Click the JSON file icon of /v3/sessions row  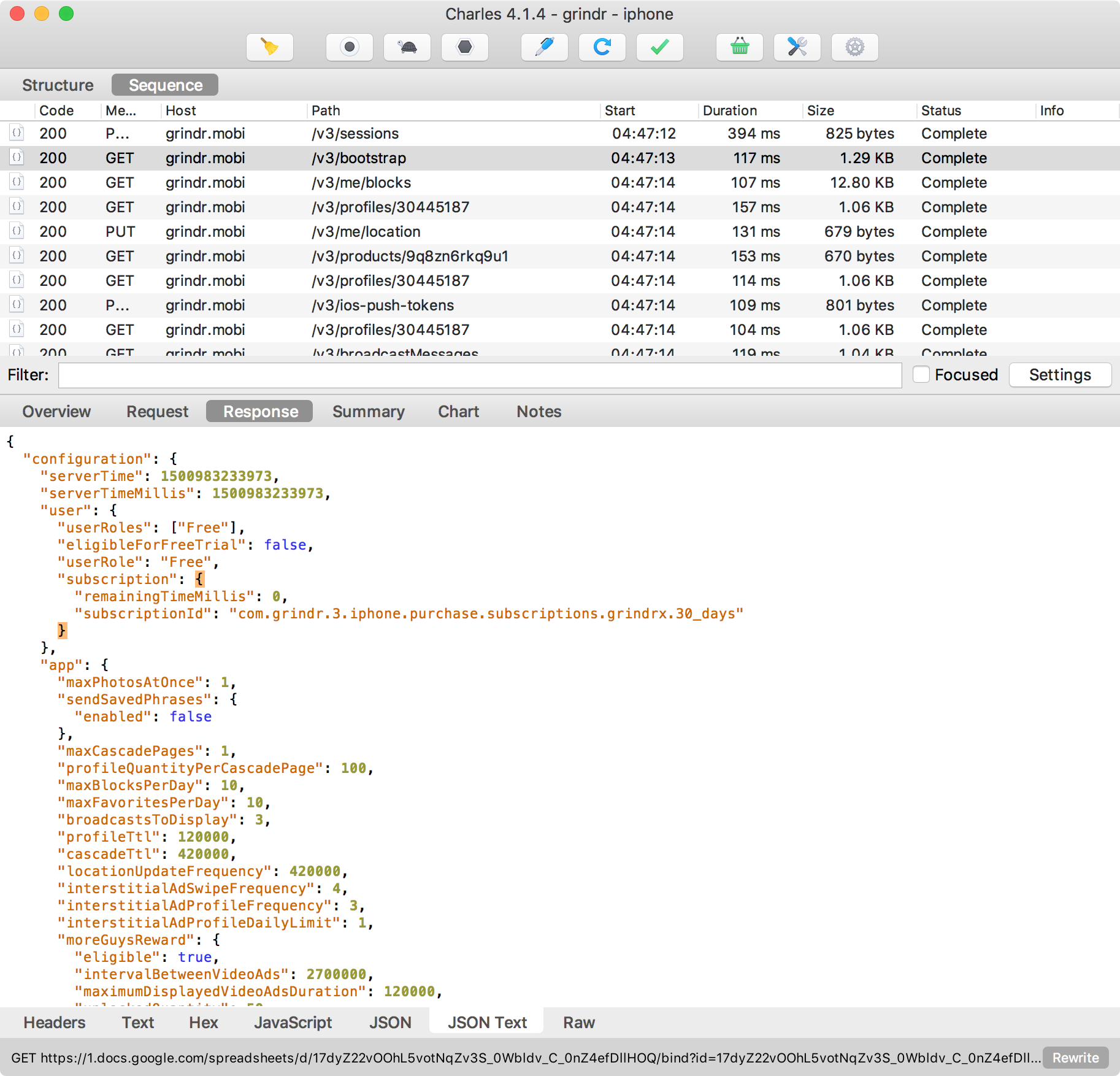(17, 133)
